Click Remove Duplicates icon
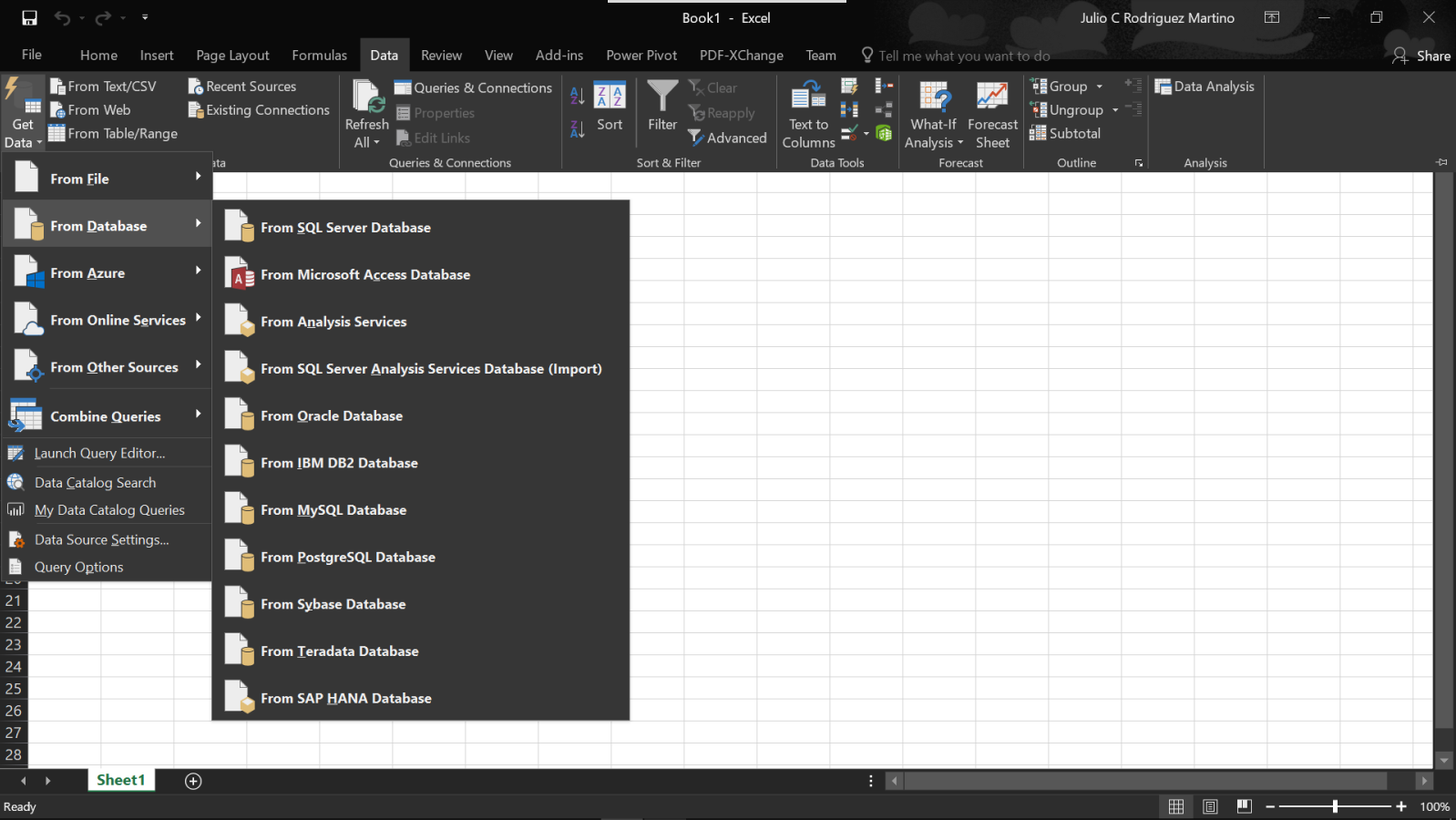The height and width of the screenshot is (820, 1456). pyautogui.click(x=849, y=110)
